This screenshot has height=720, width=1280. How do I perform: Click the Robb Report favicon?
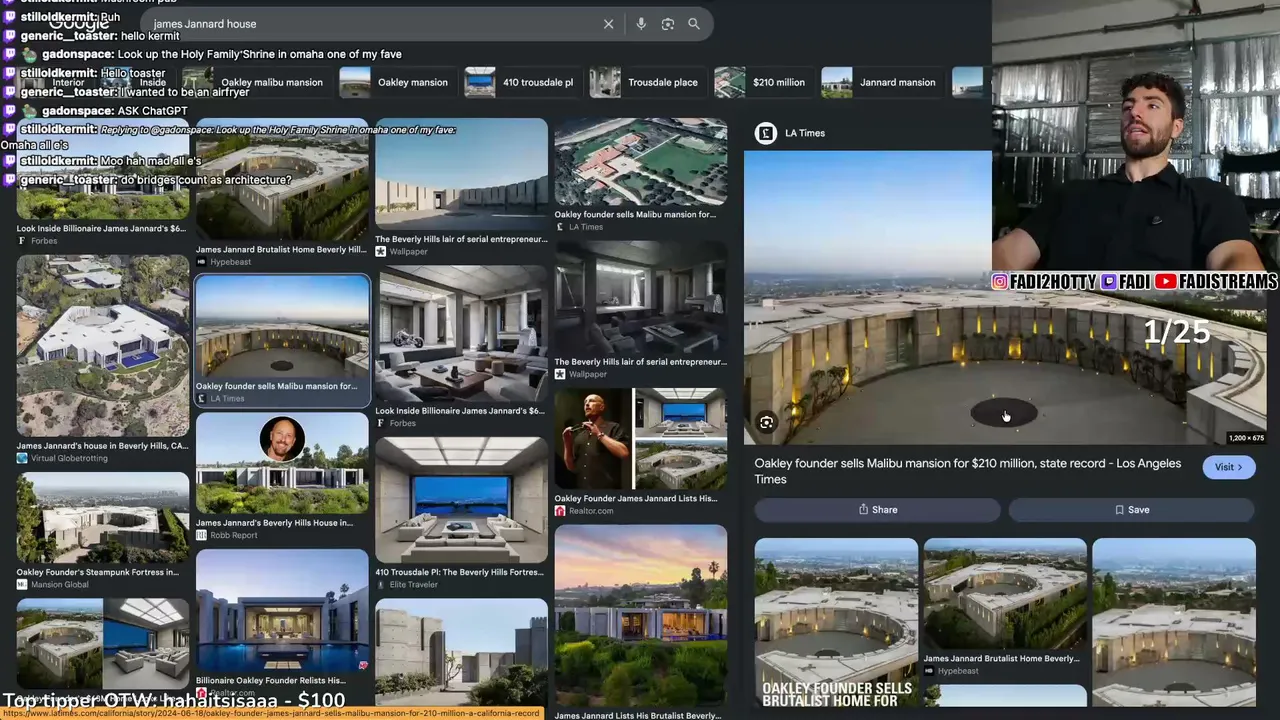click(201, 535)
